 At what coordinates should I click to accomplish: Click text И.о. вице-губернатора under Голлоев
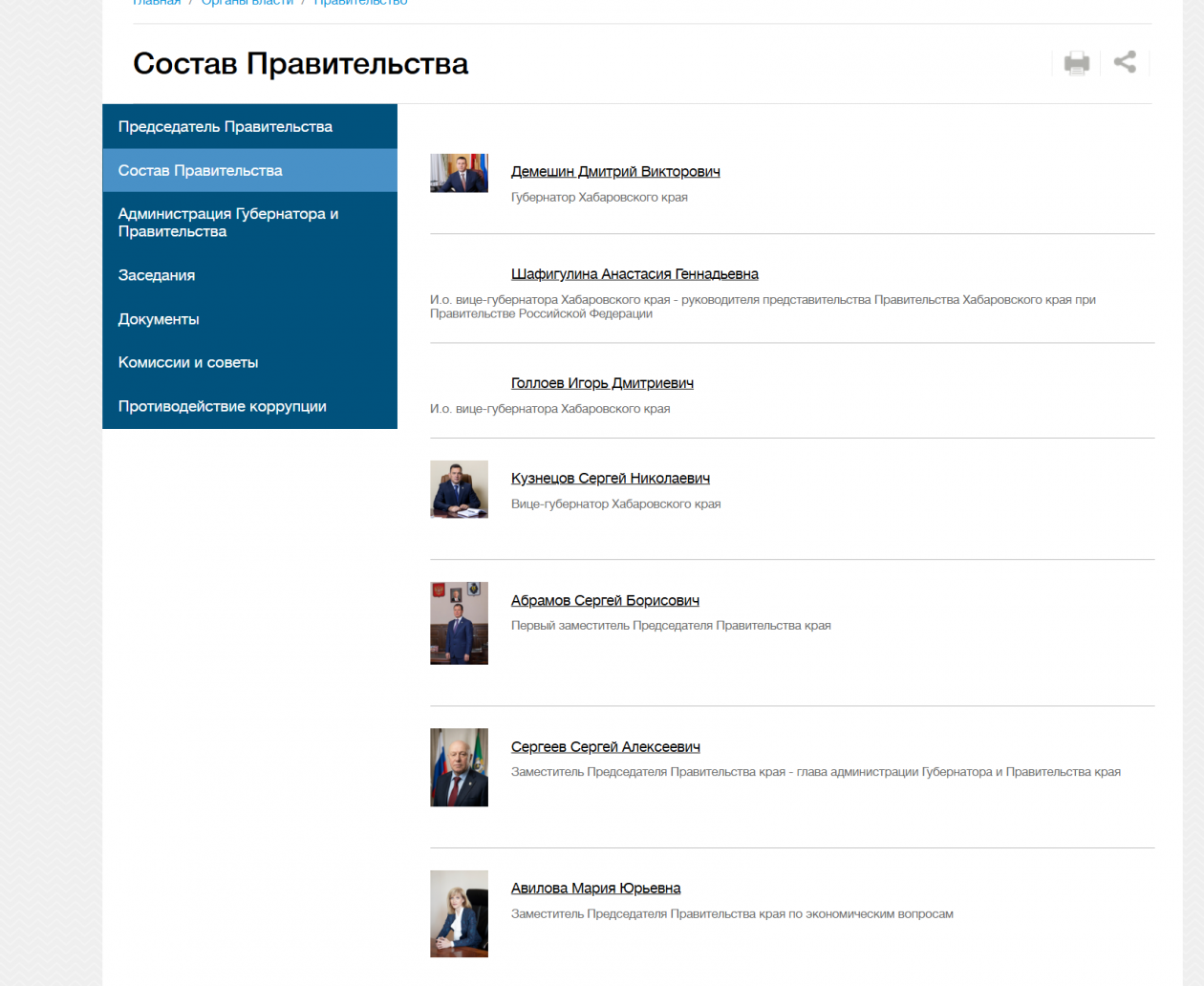tap(549, 409)
